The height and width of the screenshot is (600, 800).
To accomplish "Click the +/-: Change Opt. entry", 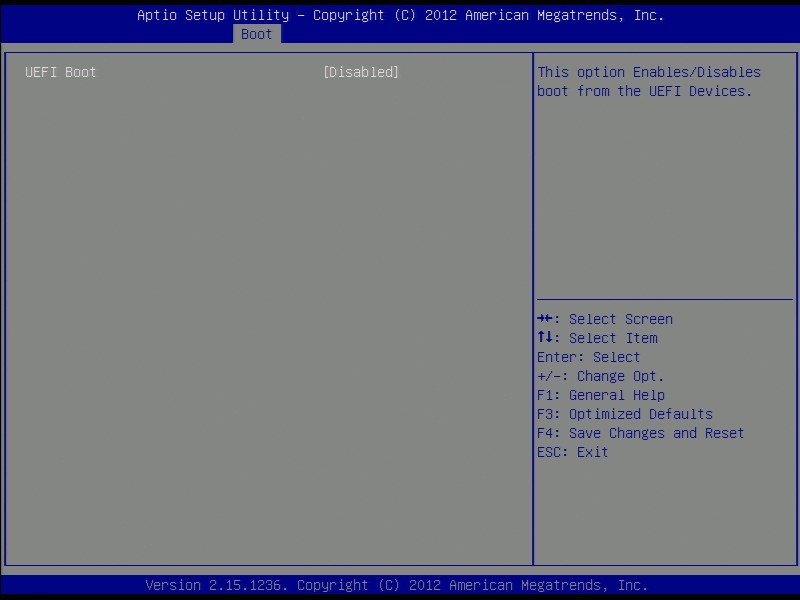I will click(x=600, y=376).
